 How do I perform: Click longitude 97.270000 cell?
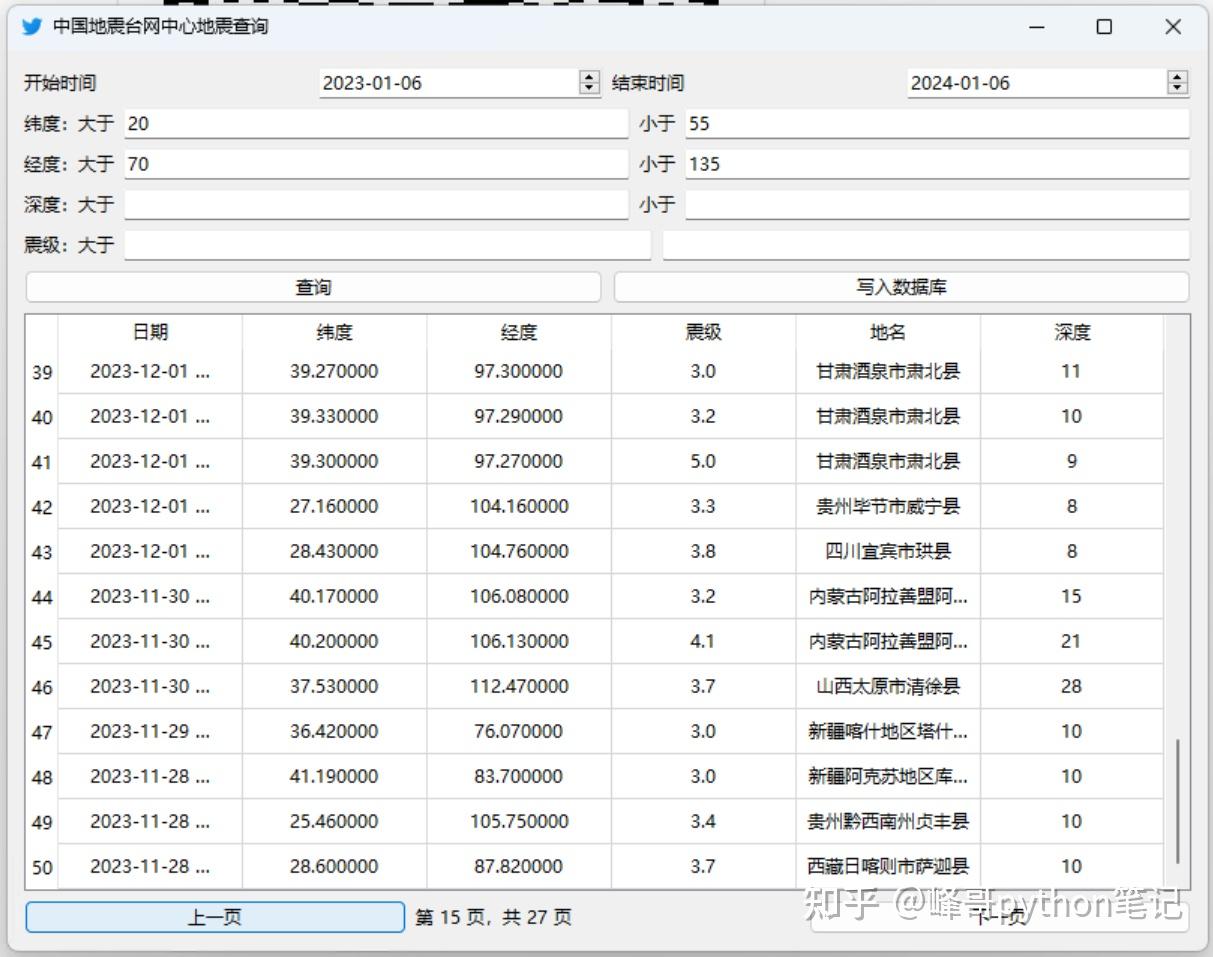519,461
